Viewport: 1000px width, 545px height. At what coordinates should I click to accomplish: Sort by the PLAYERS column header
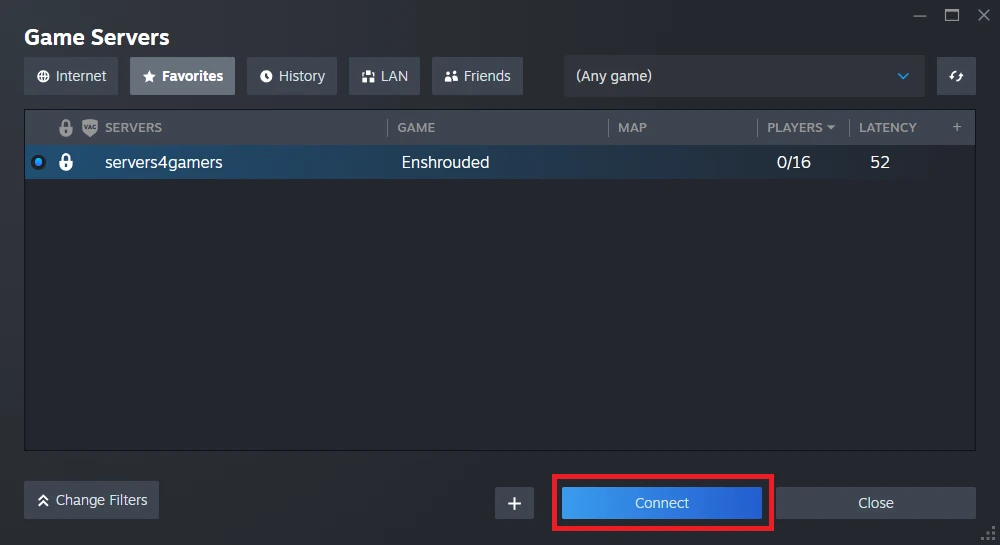[x=801, y=127]
